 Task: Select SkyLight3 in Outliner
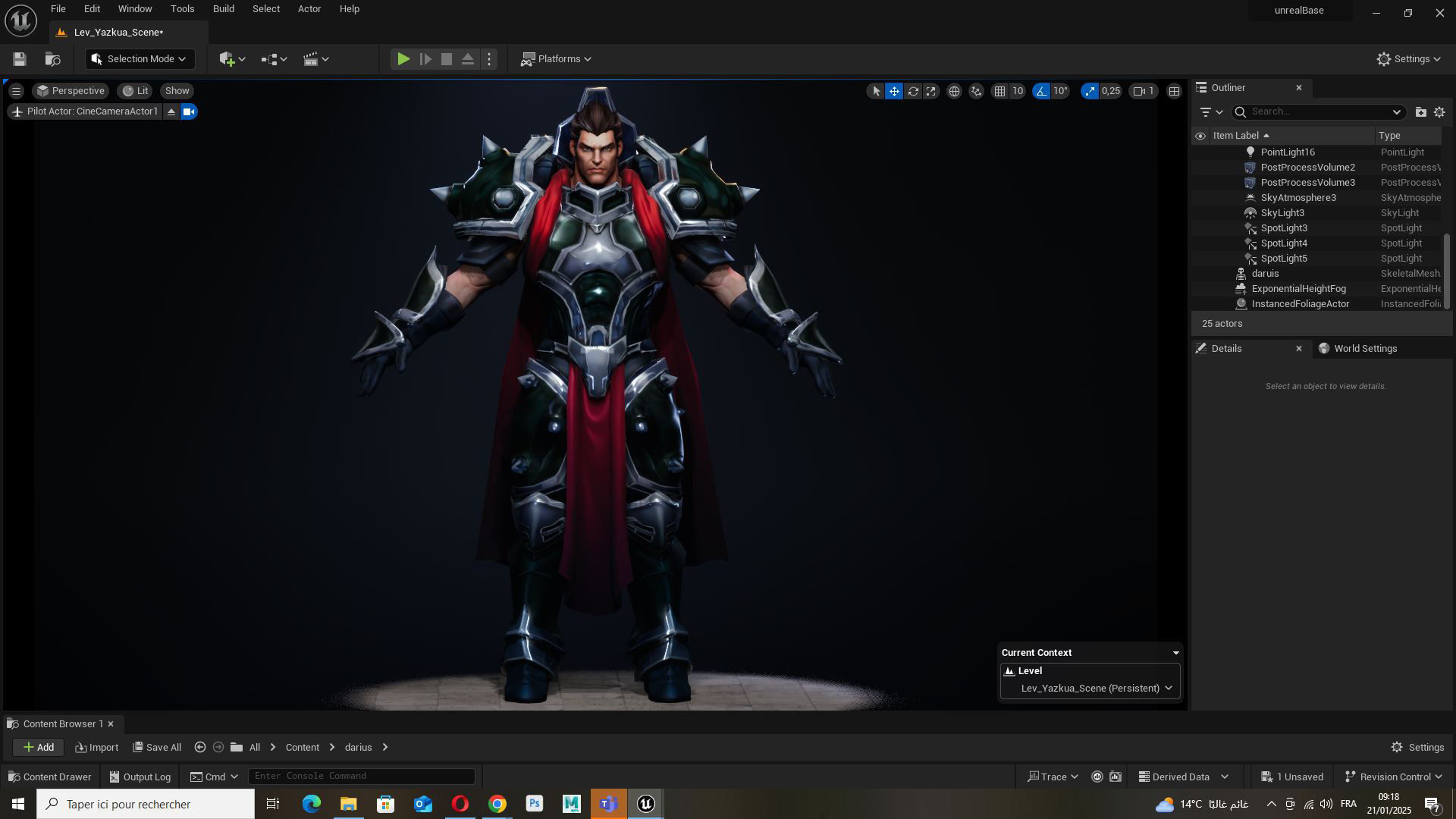[1282, 213]
